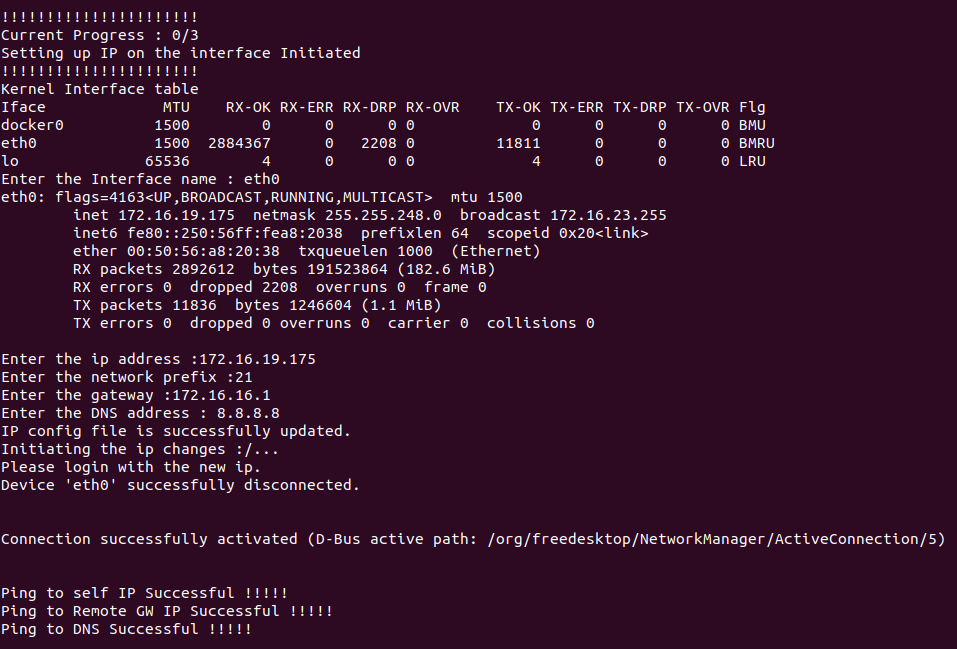The height and width of the screenshot is (649, 957).
Task: Click the broadcast address 172.16.23.255
Action: click(609, 216)
